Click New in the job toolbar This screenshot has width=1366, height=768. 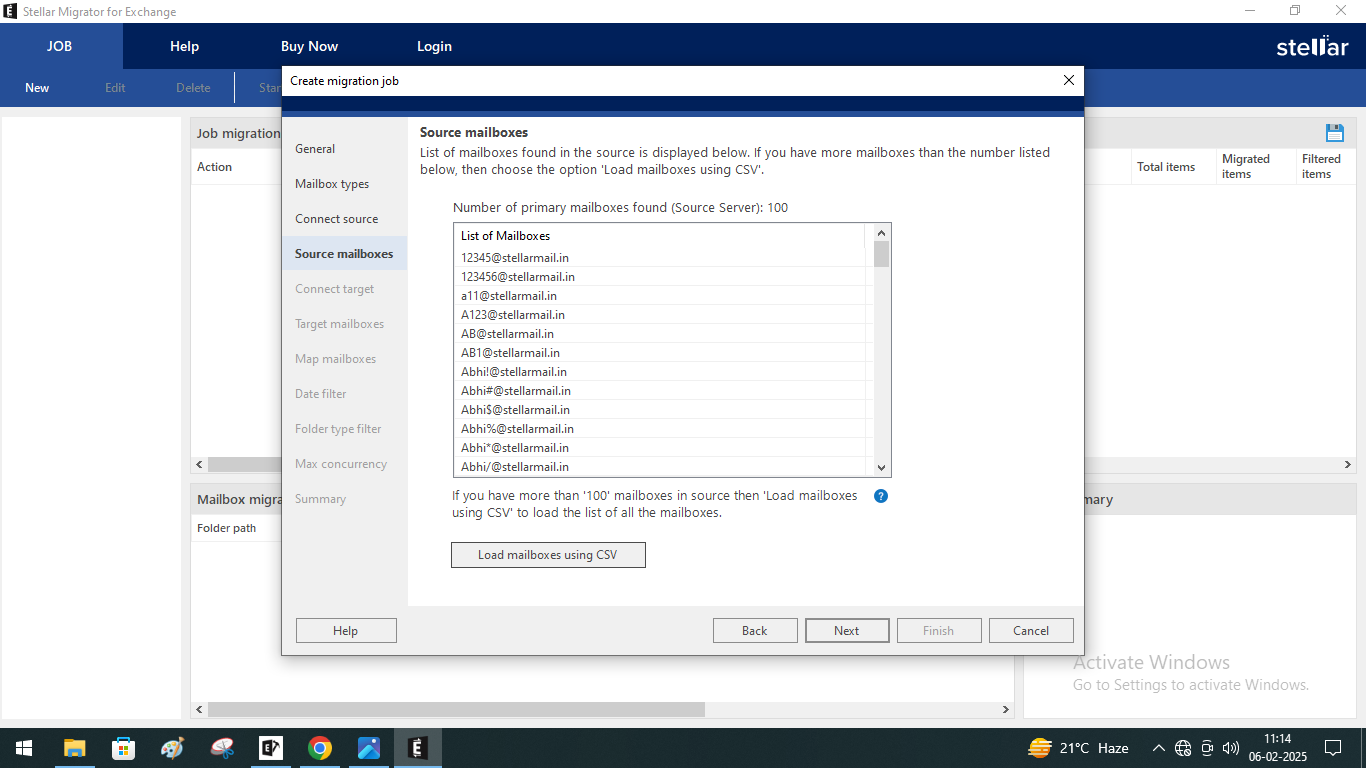pos(37,88)
